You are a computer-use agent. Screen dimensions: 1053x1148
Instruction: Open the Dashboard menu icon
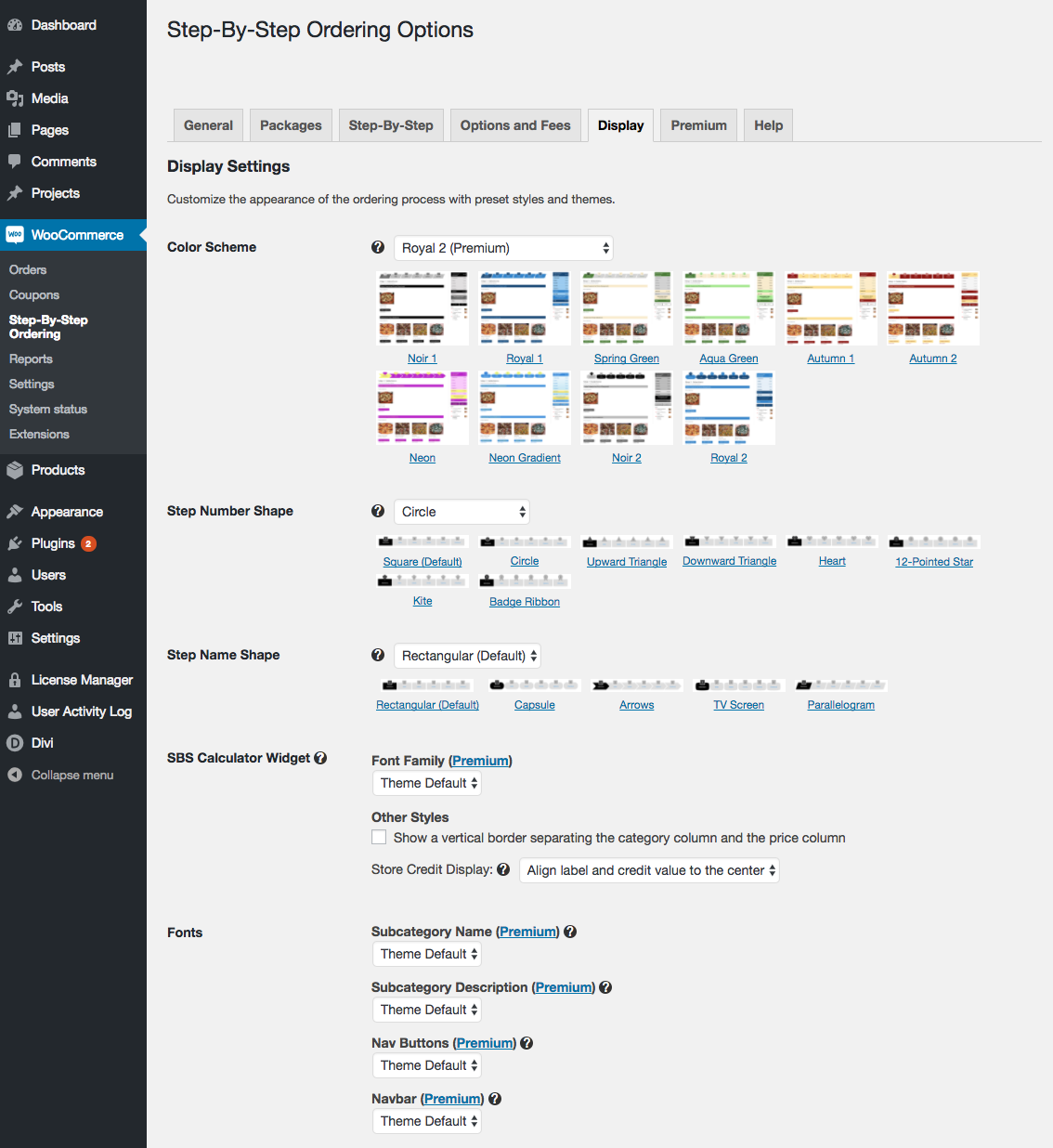point(15,25)
